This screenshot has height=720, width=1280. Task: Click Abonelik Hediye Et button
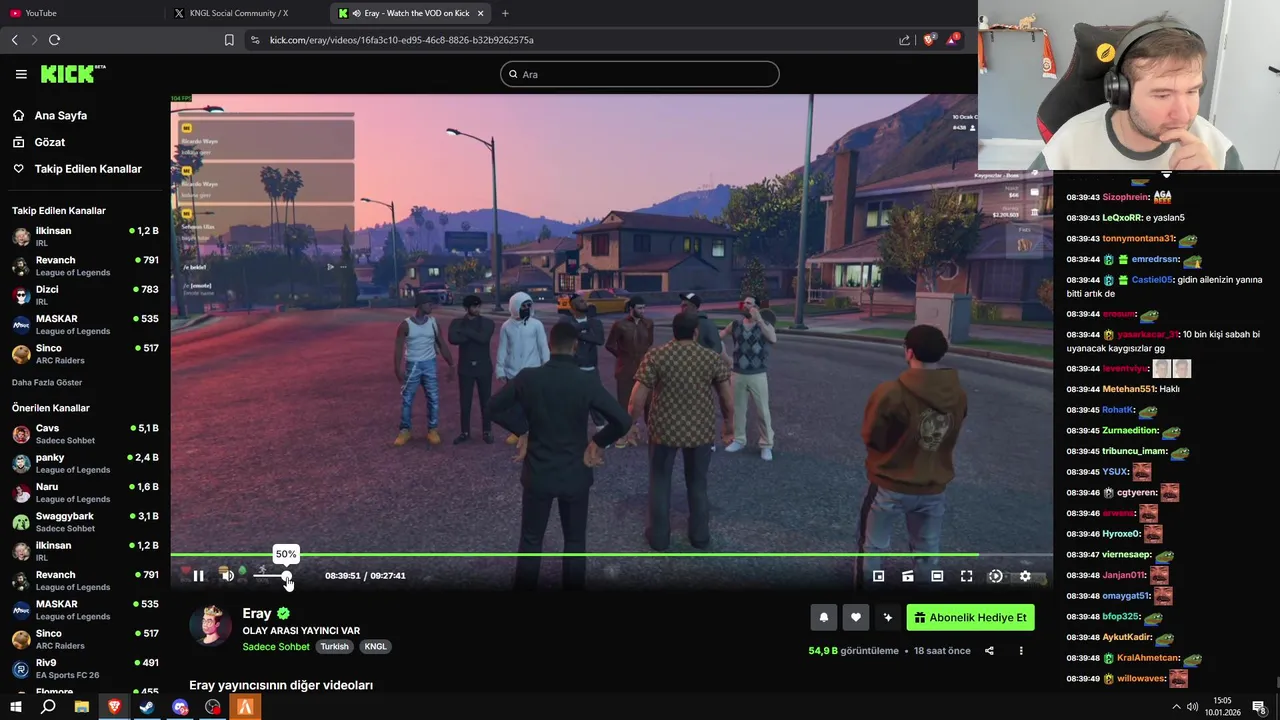(x=970, y=618)
